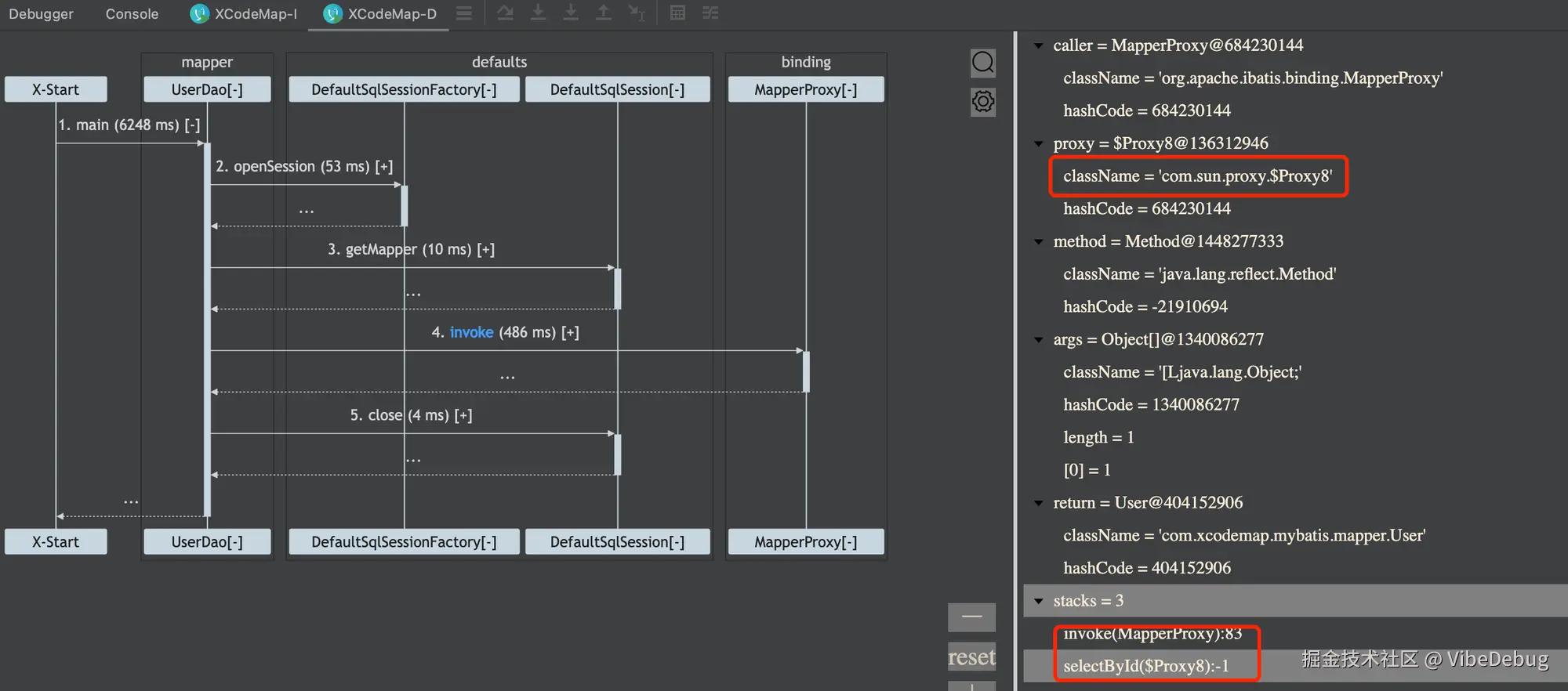Click the reset button
Viewport: 1568px width, 691px height.
[x=971, y=657]
